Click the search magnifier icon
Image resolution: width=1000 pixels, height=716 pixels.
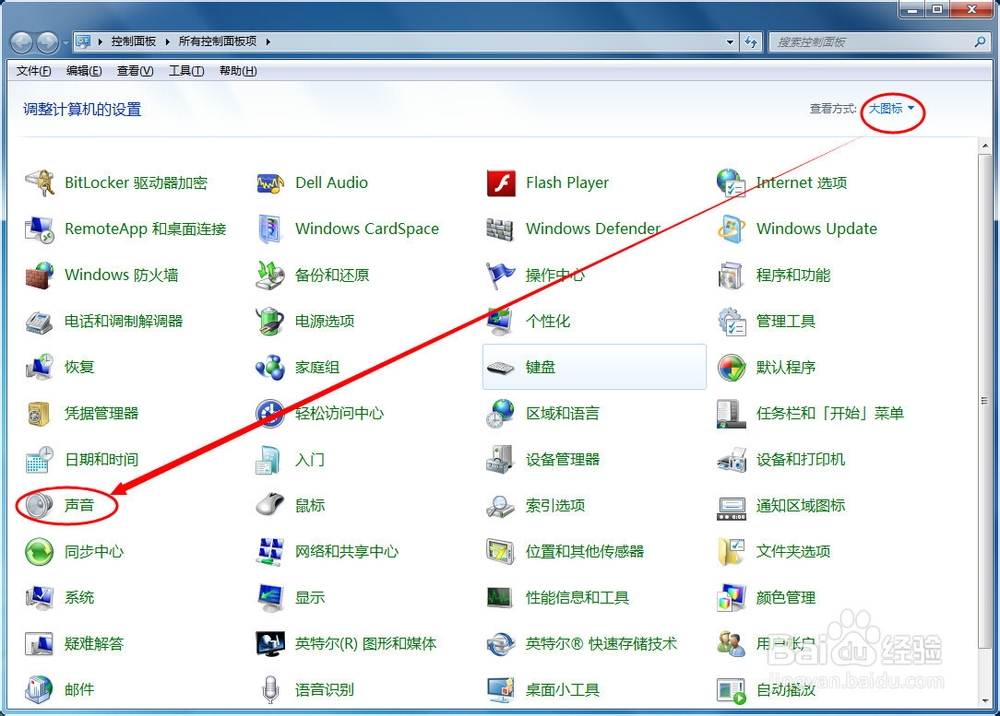980,42
